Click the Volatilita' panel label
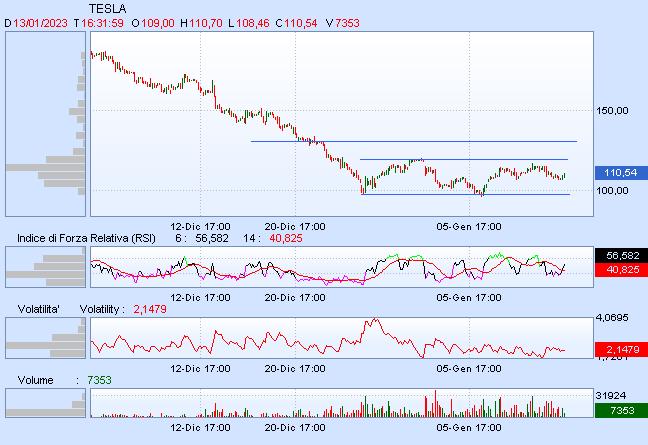Image resolution: width=648 pixels, height=445 pixels. click(x=38, y=309)
